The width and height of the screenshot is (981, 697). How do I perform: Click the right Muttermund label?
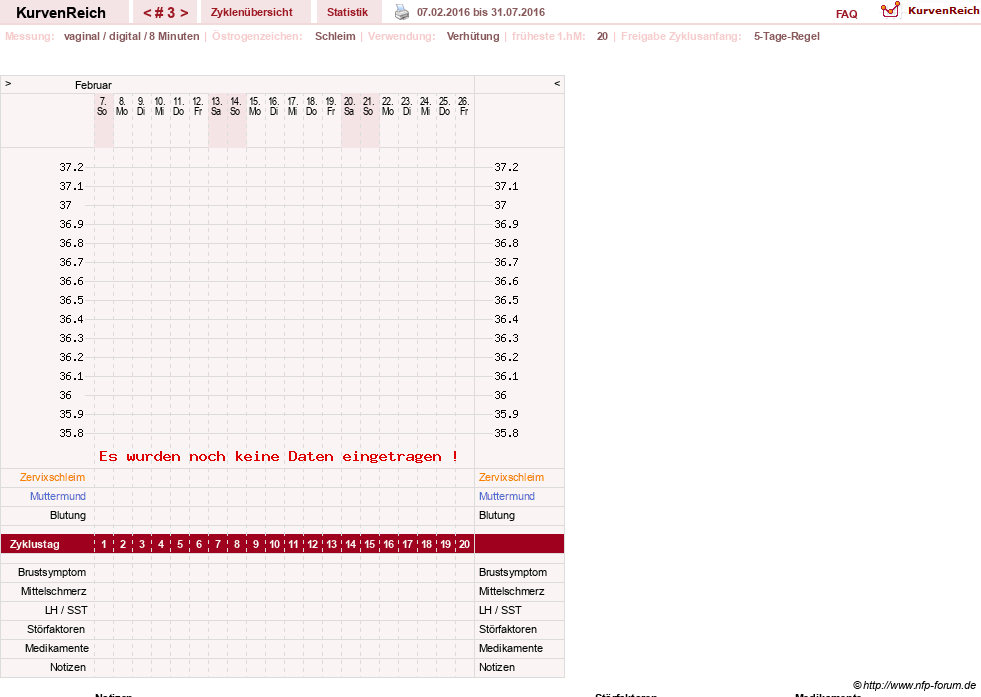coord(507,496)
